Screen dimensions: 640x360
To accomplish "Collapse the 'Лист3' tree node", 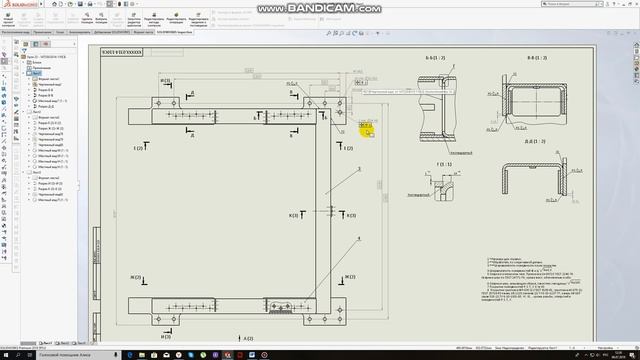I will click(x=24, y=172).
